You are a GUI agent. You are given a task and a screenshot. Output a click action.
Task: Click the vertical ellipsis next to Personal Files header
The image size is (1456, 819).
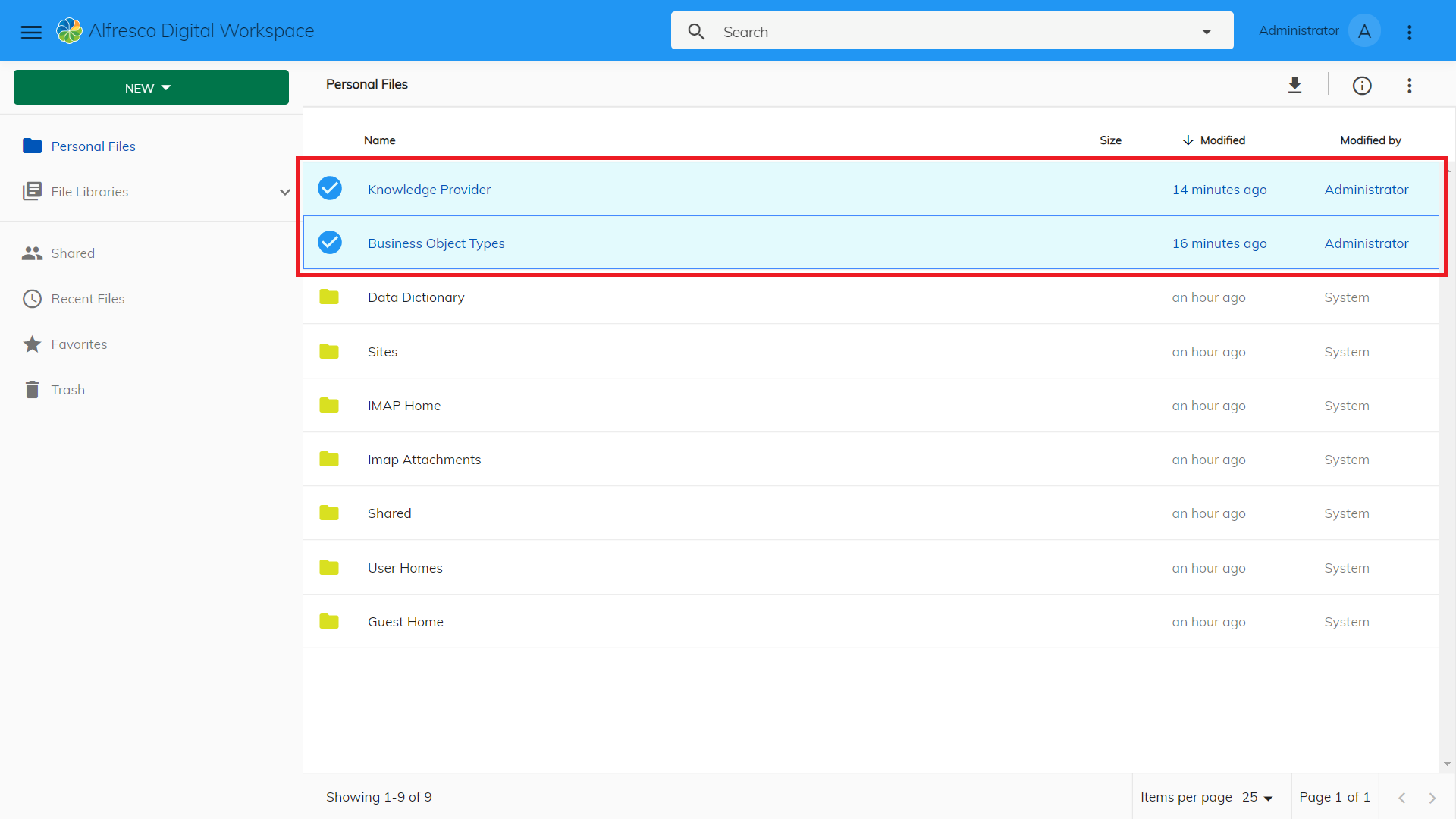click(x=1411, y=84)
